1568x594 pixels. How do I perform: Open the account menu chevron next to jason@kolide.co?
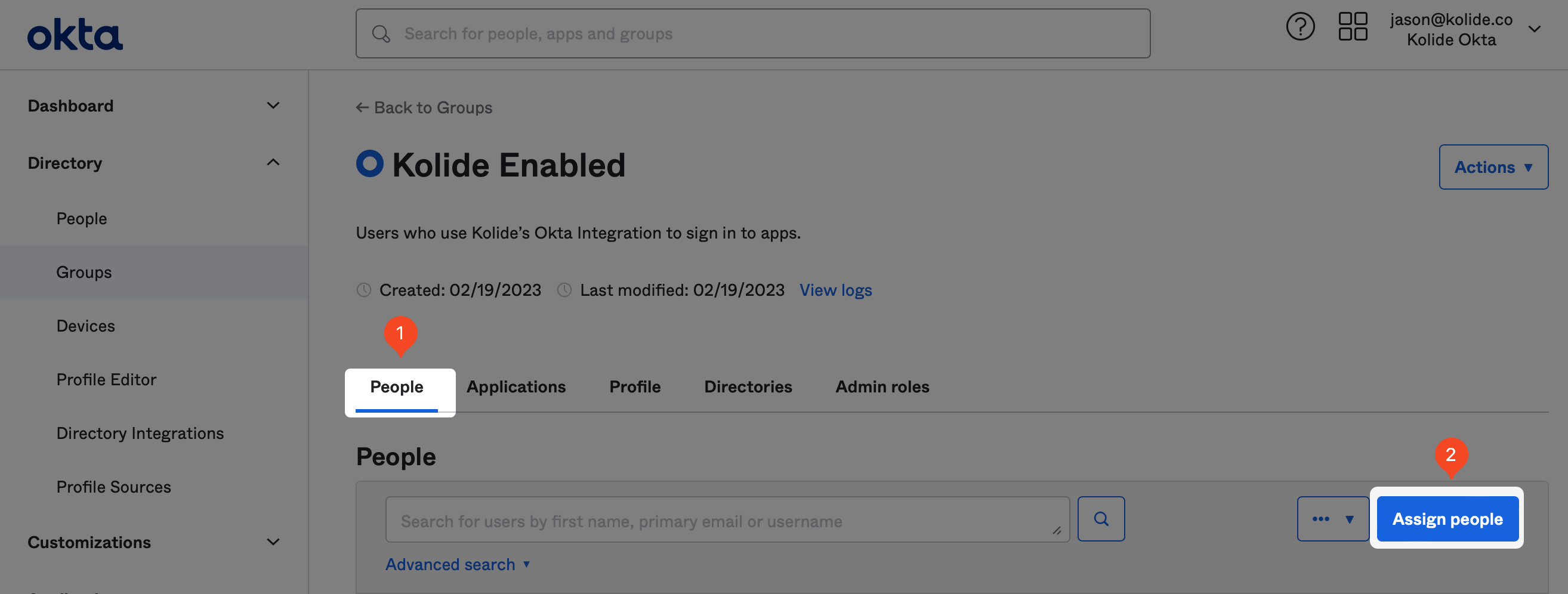tap(1535, 29)
